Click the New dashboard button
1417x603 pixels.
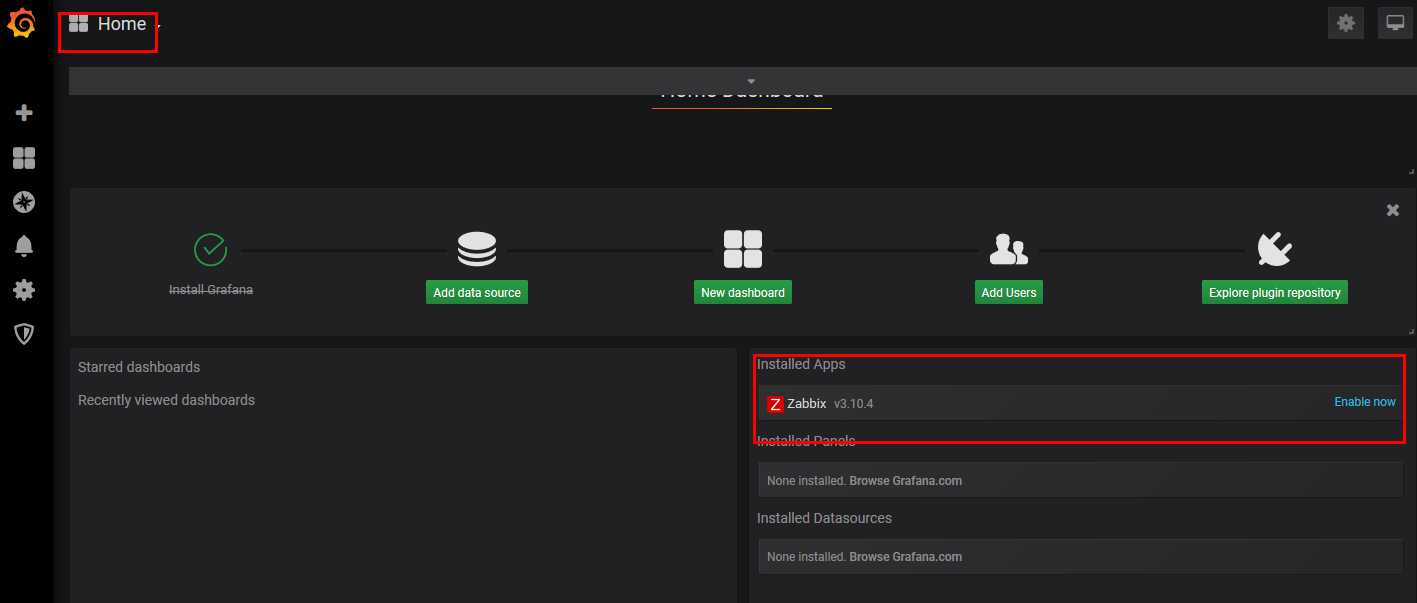[x=743, y=293]
